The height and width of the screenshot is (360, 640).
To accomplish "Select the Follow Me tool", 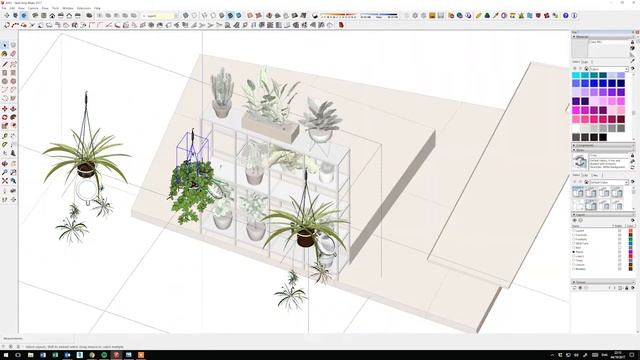I will [13, 118].
